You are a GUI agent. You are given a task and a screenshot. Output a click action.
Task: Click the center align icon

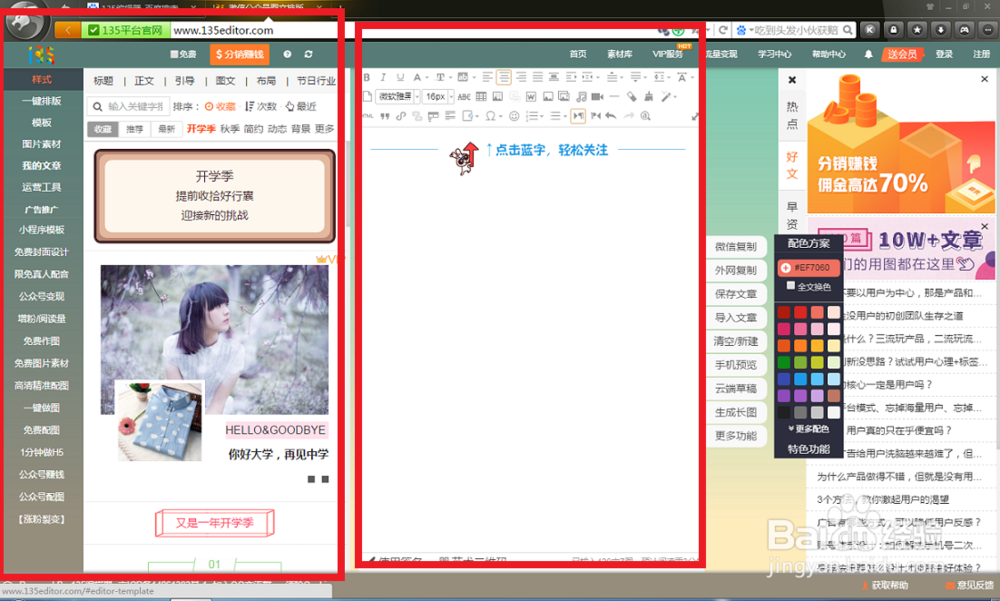click(x=504, y=77)
